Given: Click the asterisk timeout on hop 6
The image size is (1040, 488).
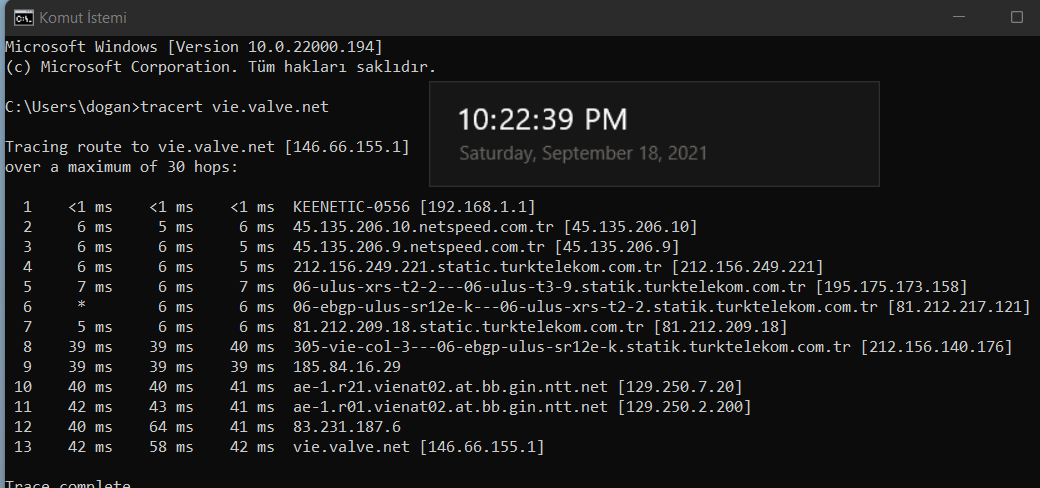Looking at the screenshot, I should tap(81, 307).
